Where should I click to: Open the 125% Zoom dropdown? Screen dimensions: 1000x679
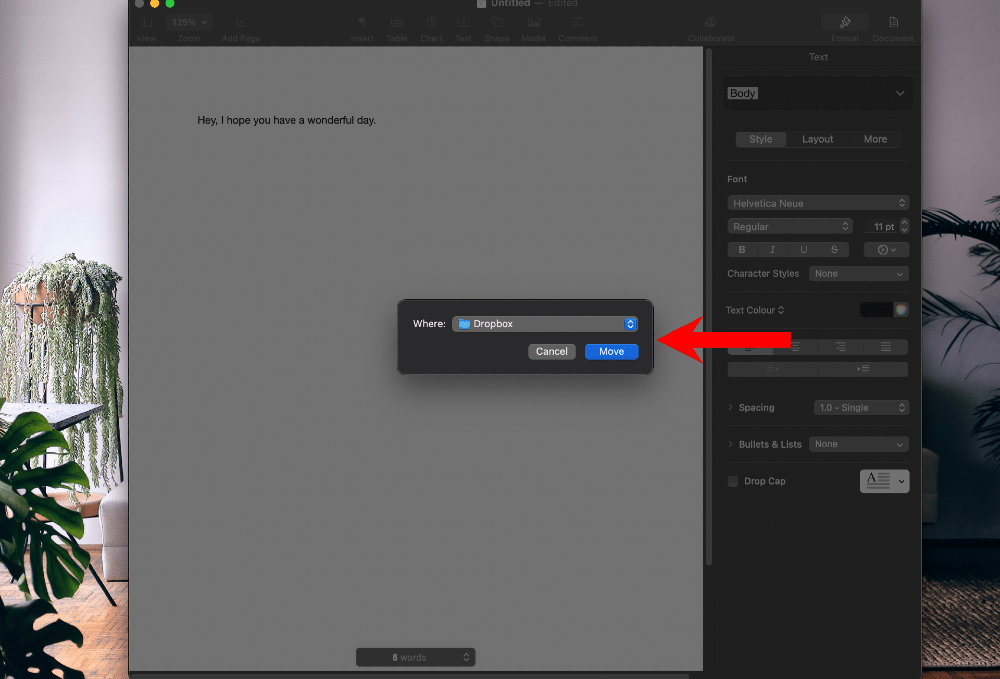[x=189, y=22]
